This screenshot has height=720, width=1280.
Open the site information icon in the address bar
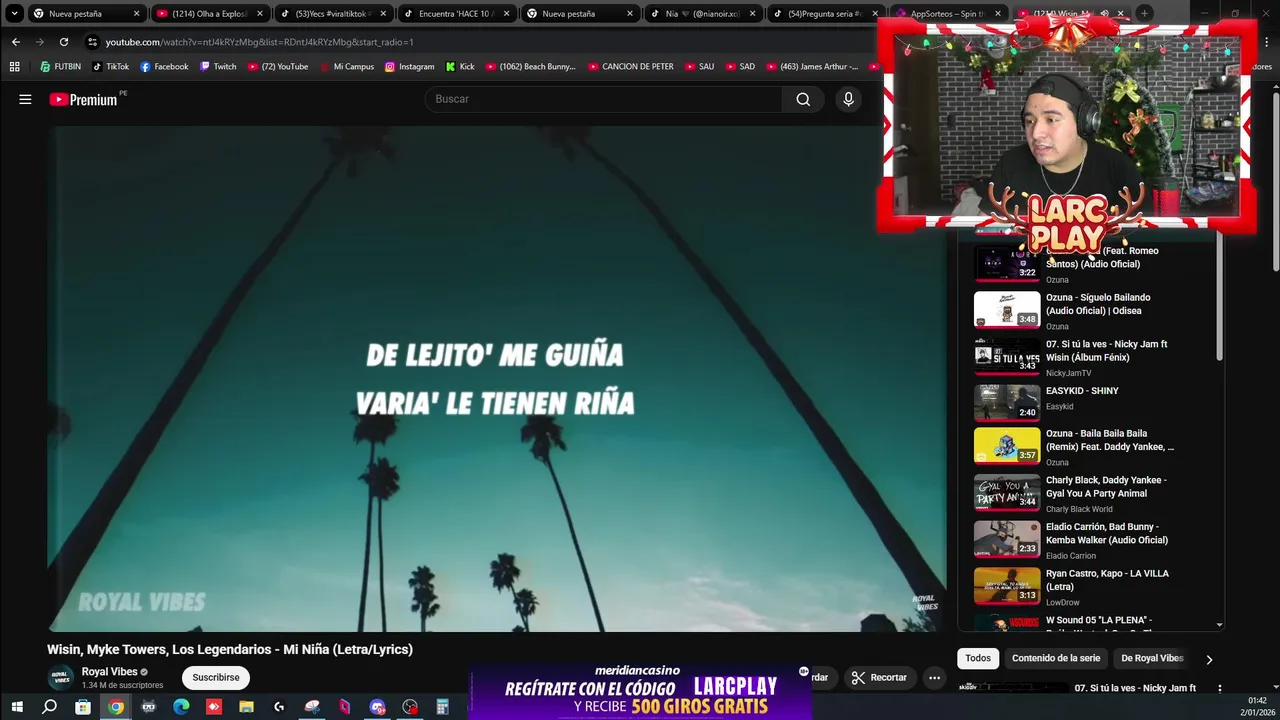tap(92, 42)
